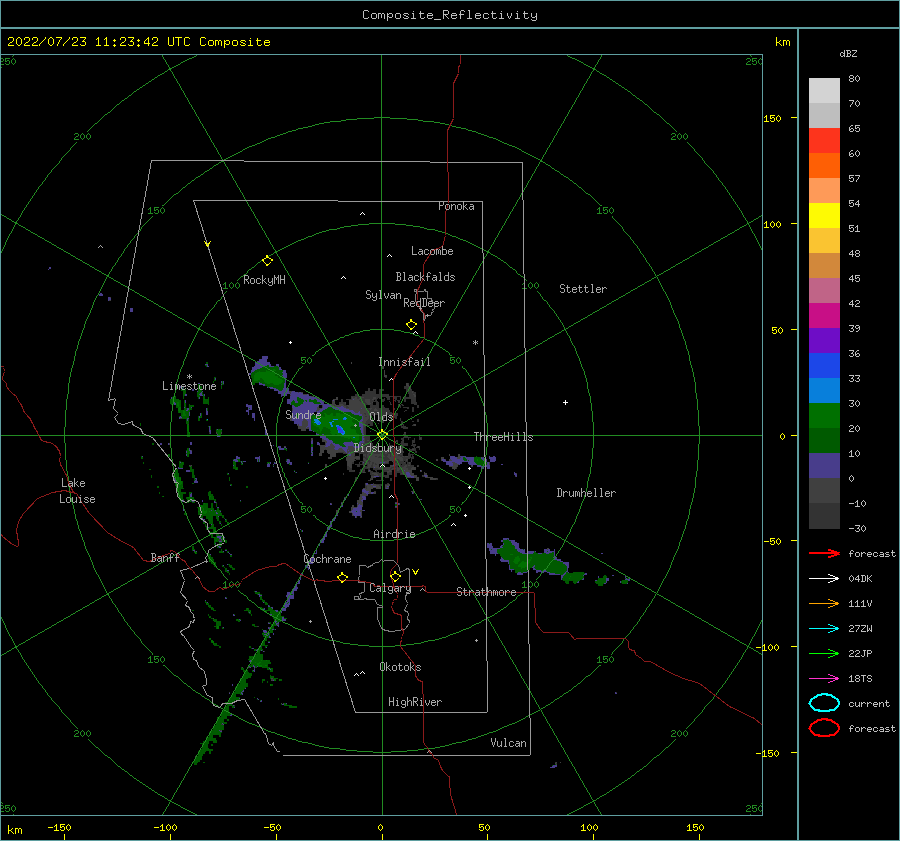Pick the bright yellow 51-54 dBZ swatch
This screenshot has width=900, height=841.
click(824, 216)
